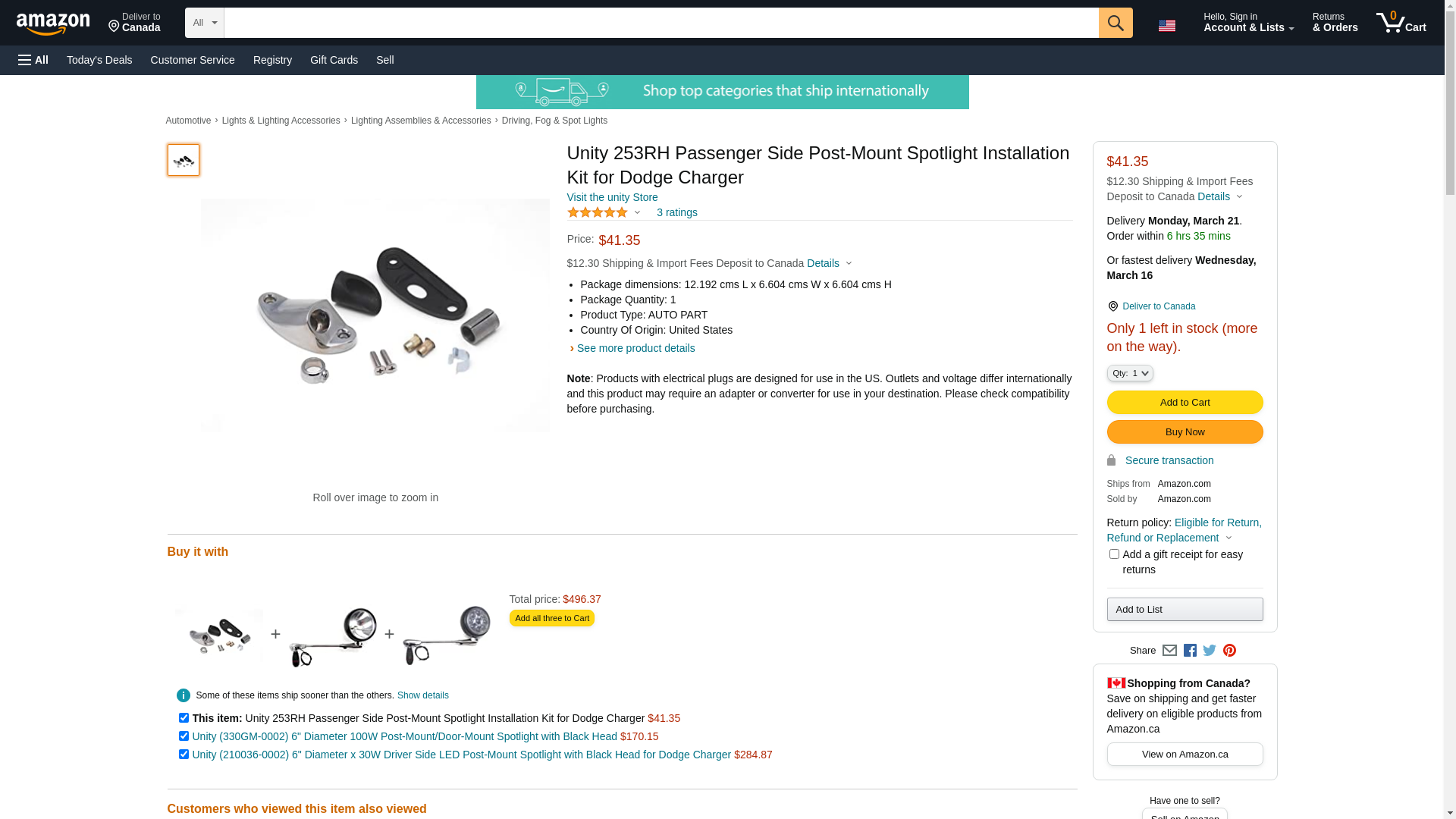
Task: Share the product on Pinterest
Action: (1229, 651)
